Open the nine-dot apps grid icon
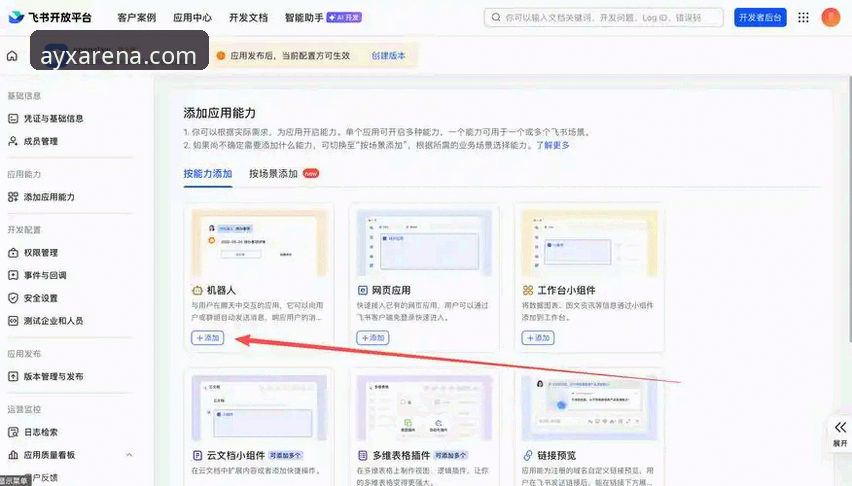The height and width of the screenshot is (486, 852). pyautogui.click(x=803, y=17)
